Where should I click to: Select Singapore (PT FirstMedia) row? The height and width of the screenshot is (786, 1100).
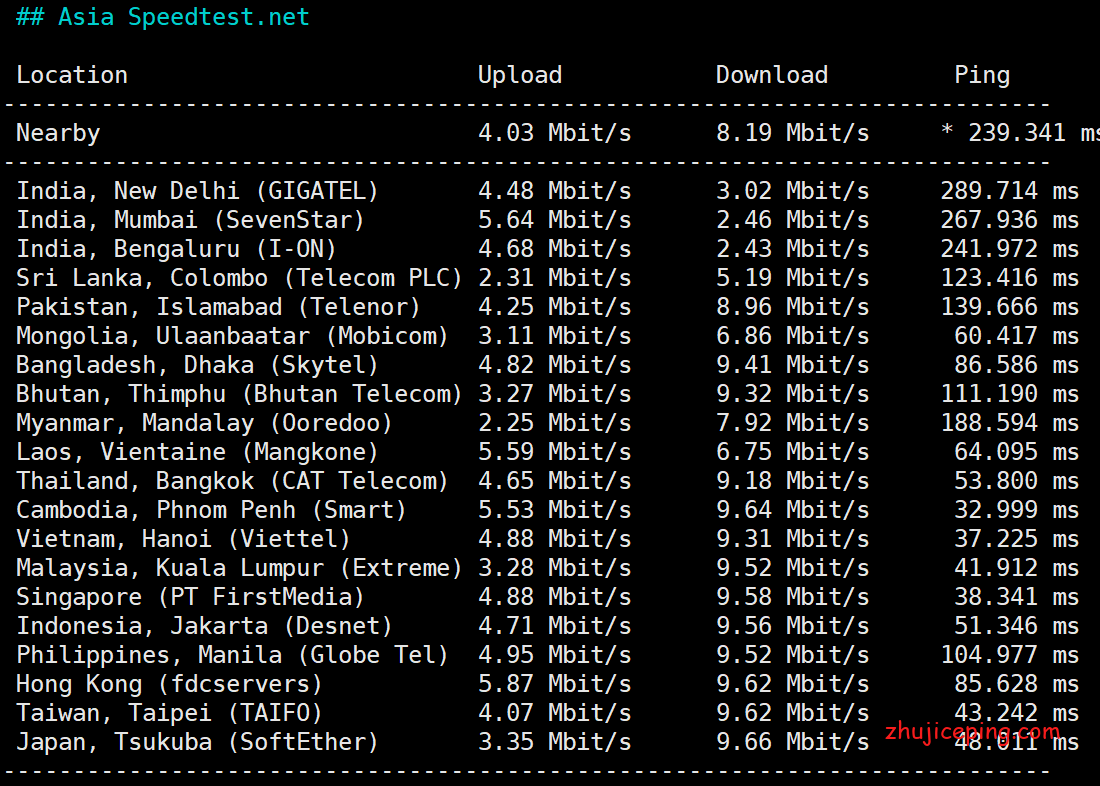190,597
